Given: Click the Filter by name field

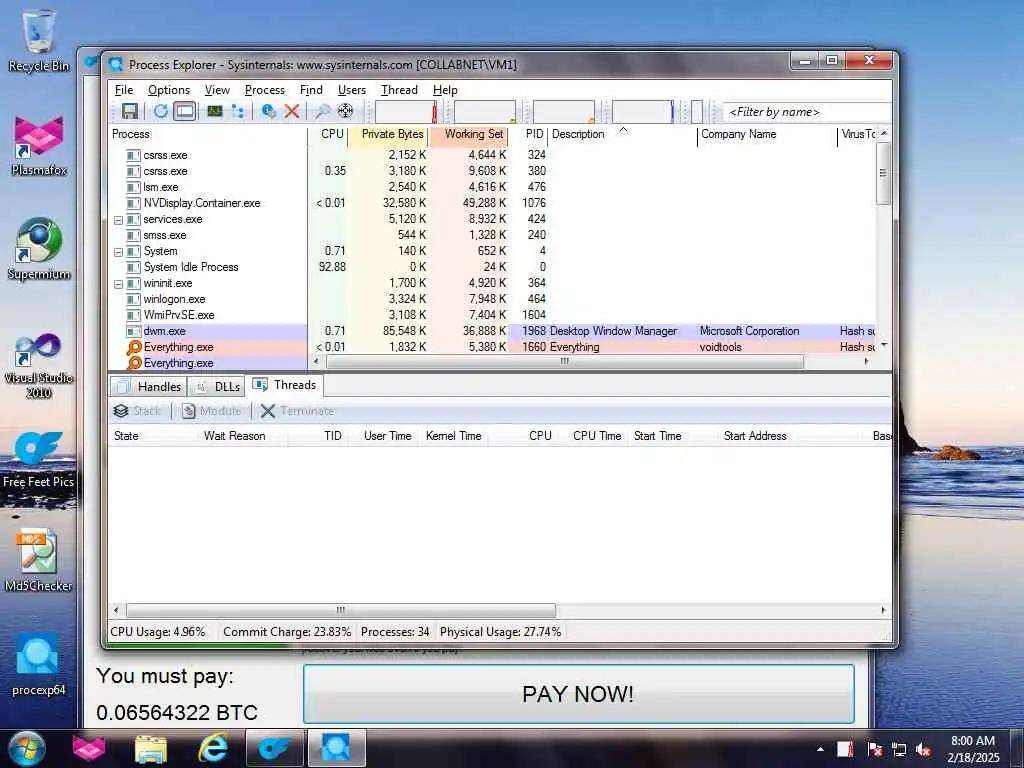Looking at the screenshot, I should (x=808, y=112).
